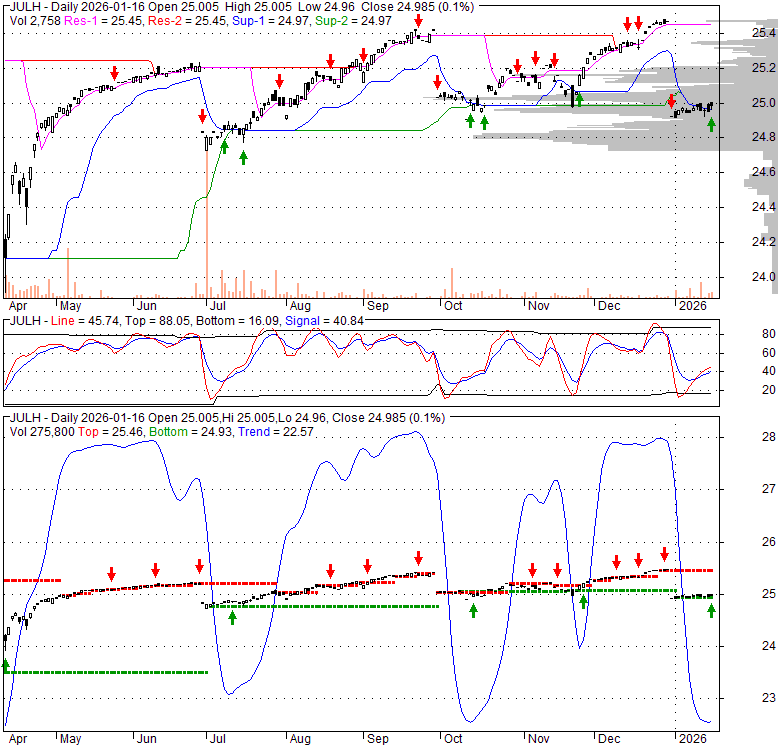
Task: Click 'Bottom = 24.93' in the bottom chart header
Action: click(191, 432)
